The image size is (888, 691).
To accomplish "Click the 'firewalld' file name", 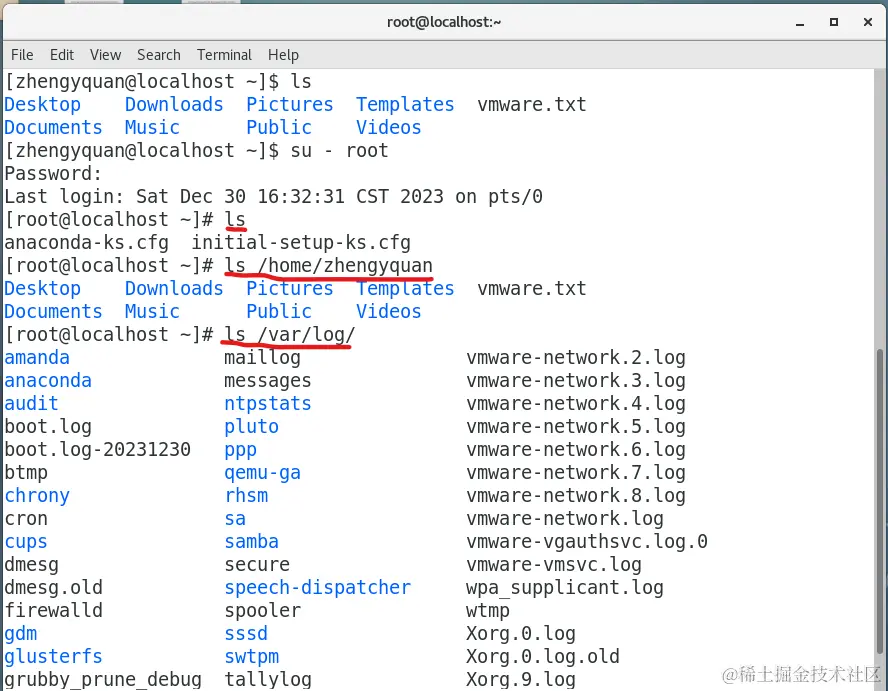I will click(x=53, y=611).
